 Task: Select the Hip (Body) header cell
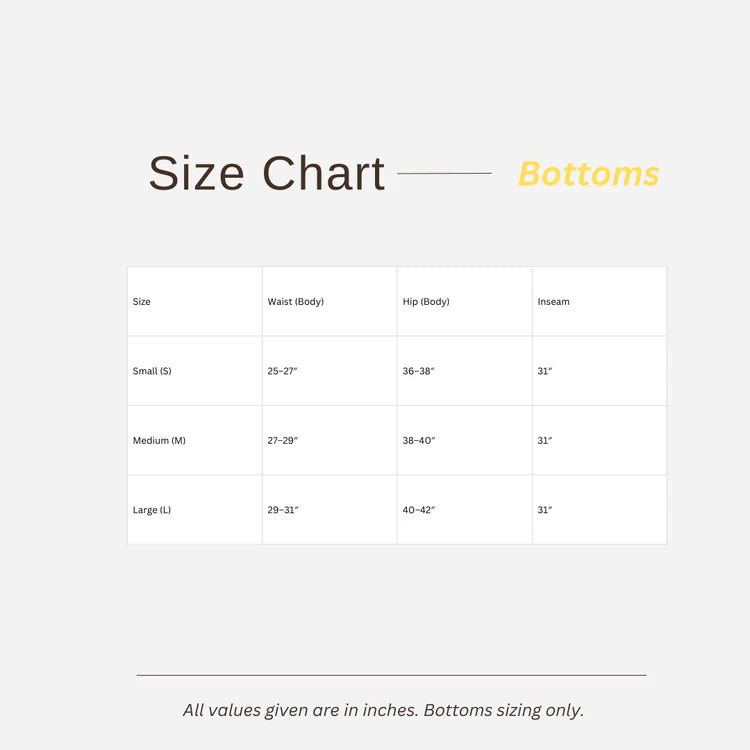coord(464,301)
